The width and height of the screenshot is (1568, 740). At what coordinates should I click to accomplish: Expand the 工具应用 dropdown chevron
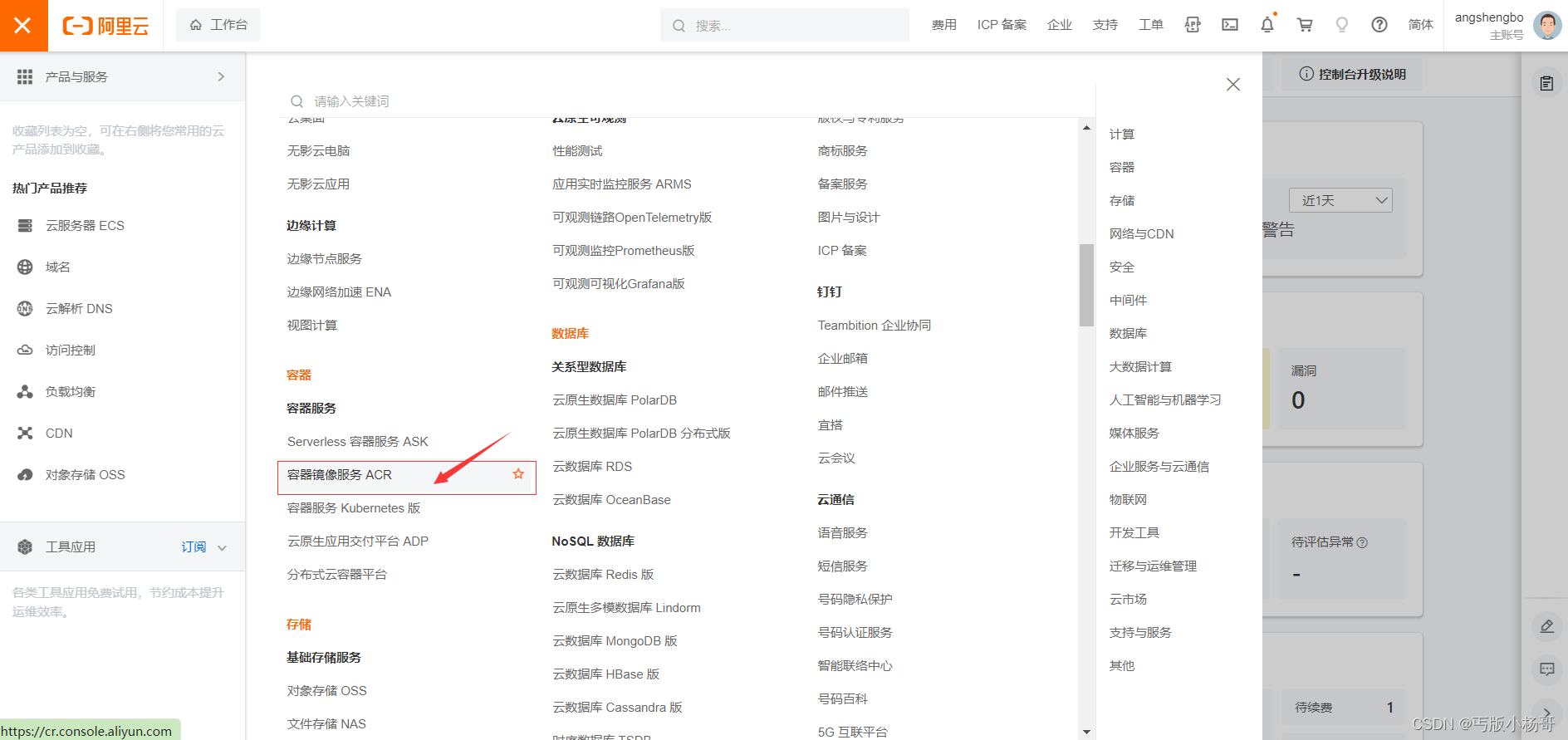point(222,548)
